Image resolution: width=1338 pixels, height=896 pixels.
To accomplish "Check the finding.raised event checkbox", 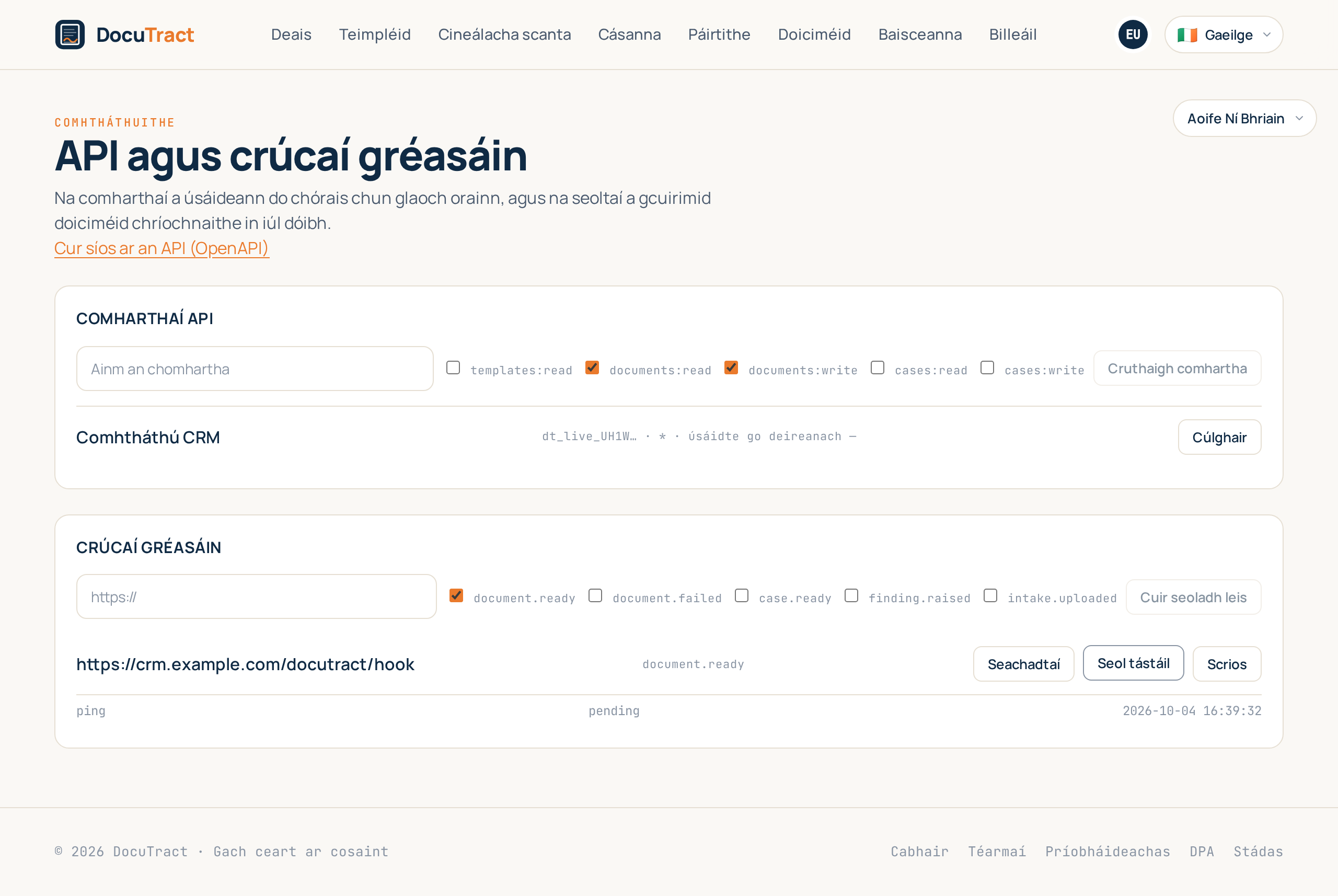I will (x=851, y=595).
